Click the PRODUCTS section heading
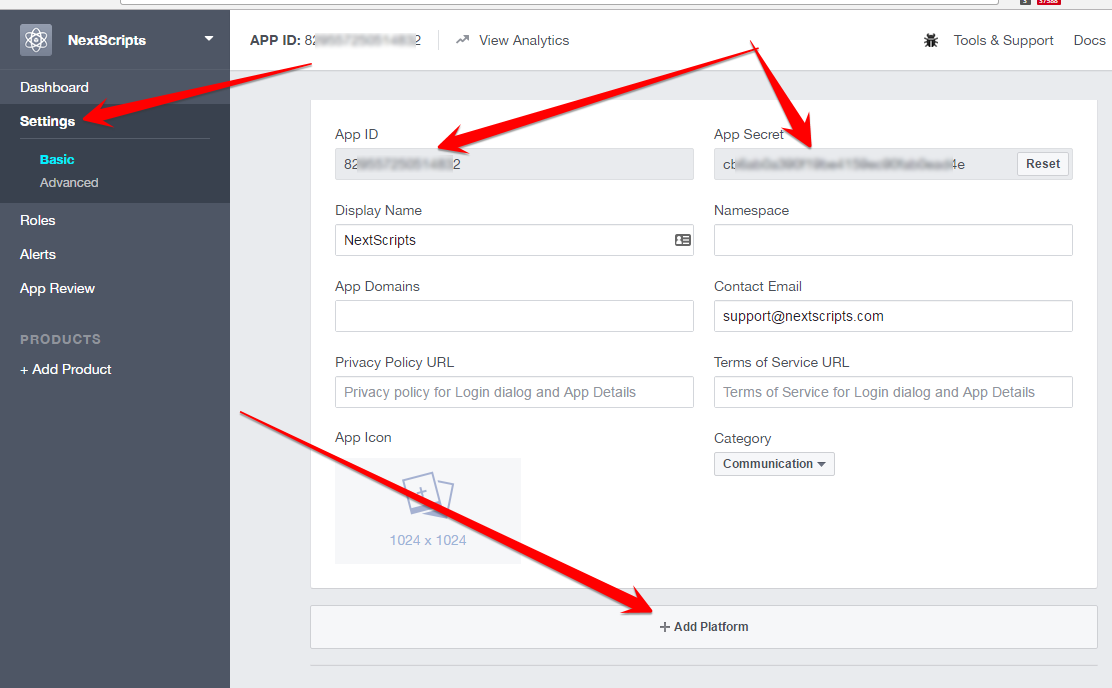This screenshot has width=1112, height=688. pos(60,339)
